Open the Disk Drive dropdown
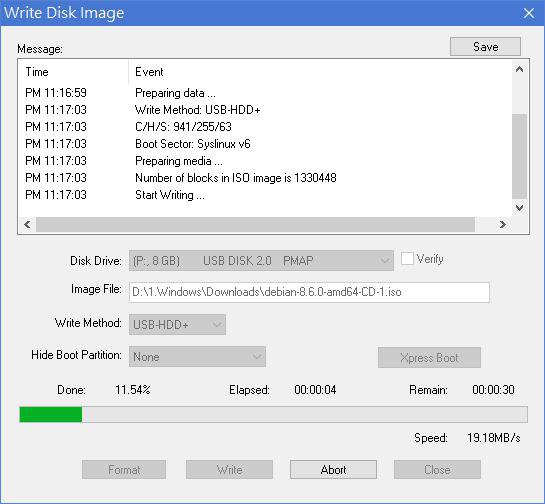 [261, 261]
